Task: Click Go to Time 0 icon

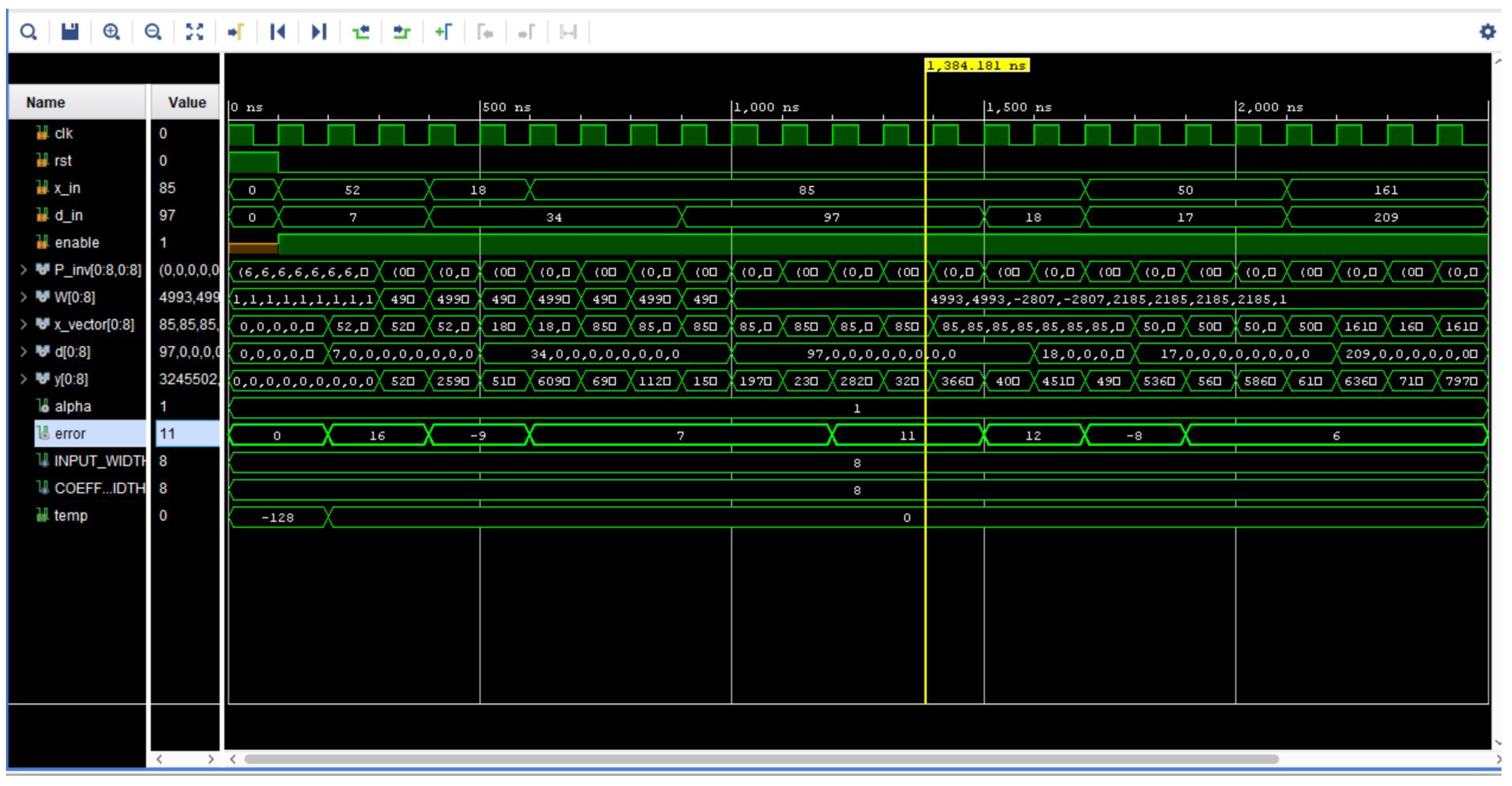Action: (277, 32)
